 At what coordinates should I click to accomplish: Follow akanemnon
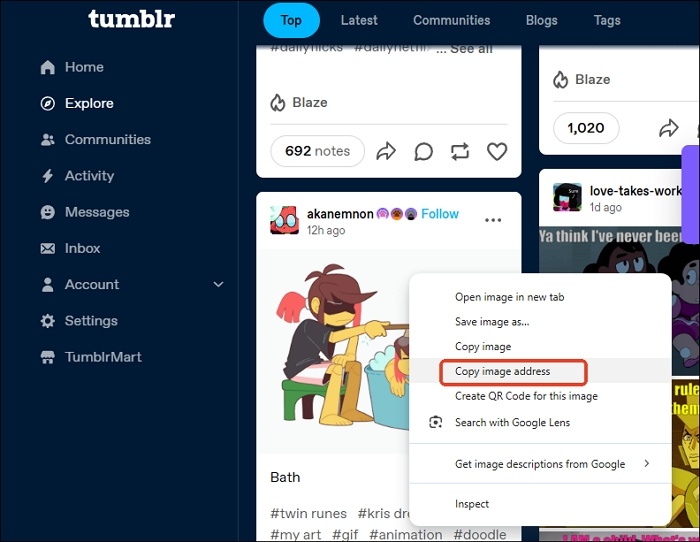click(440, 214)
